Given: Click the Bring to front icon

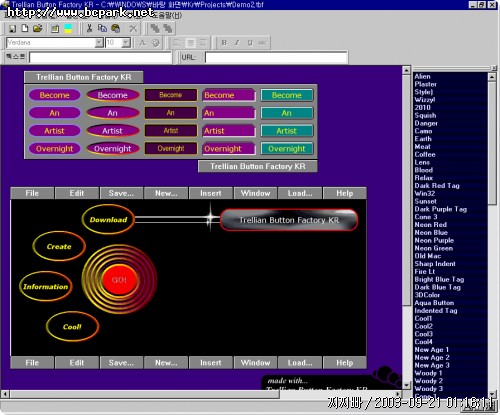Looking at the screenshot, I should (x=155, y=29).
